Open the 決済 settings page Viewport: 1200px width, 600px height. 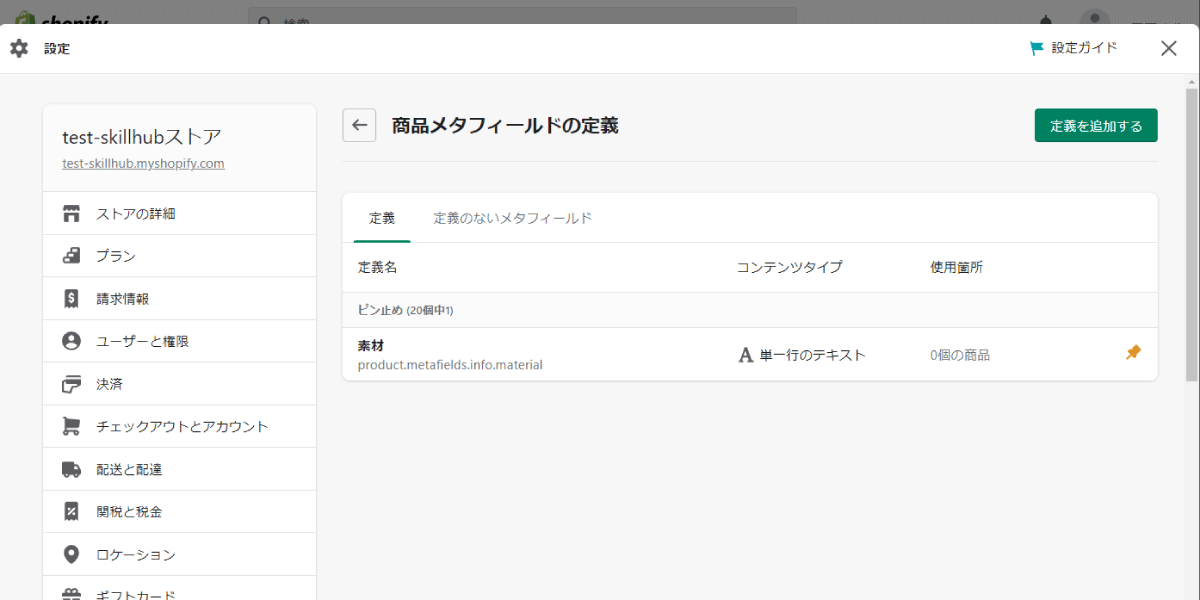click(x=179, y=384)
